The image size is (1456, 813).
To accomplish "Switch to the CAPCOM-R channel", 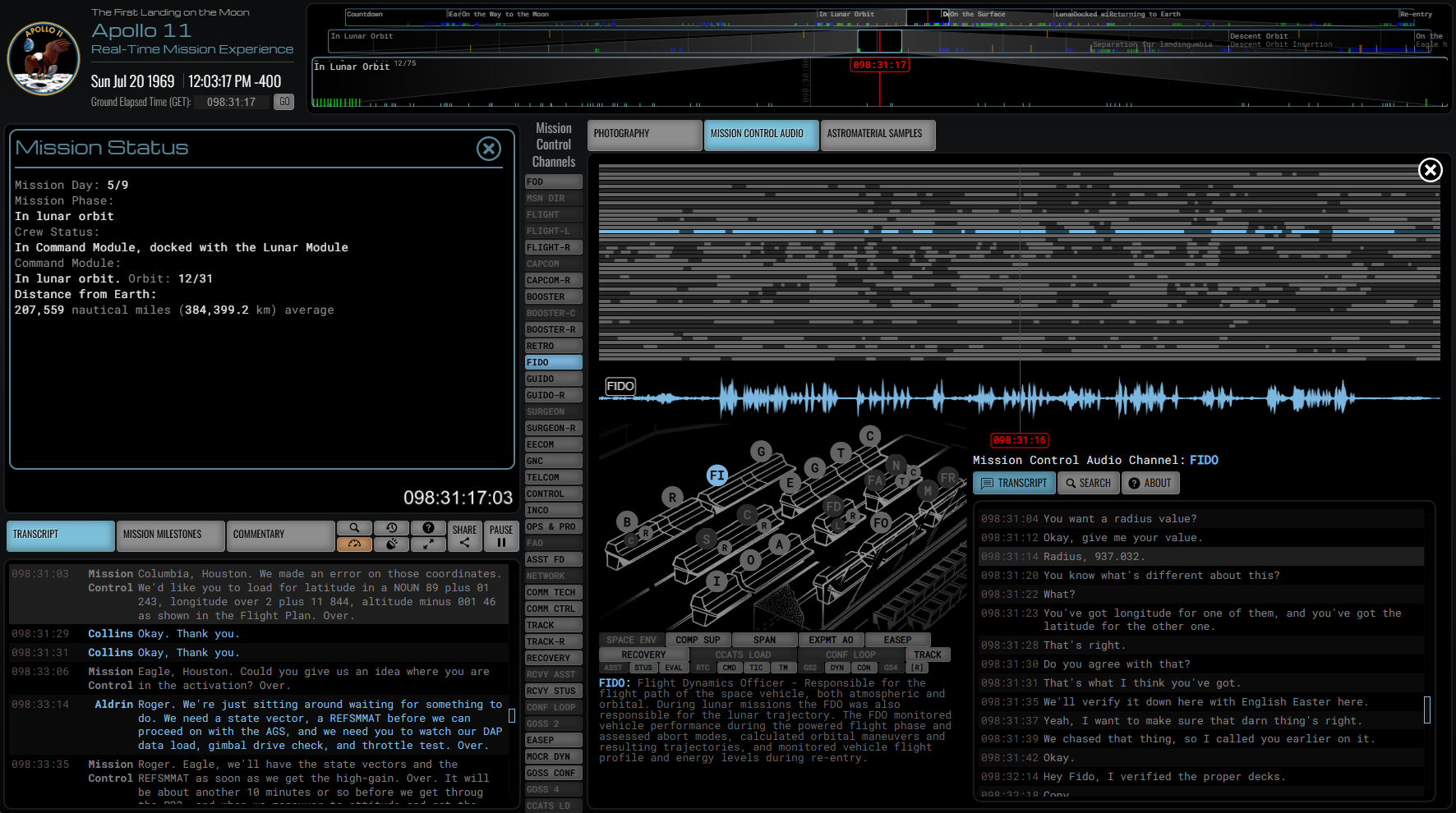I will (554, 280).
